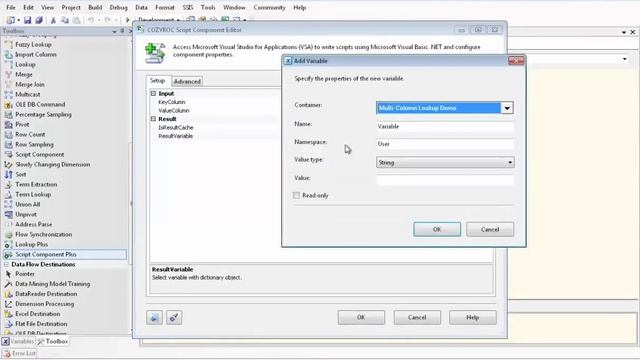Screen dimensions: 640x360
Task: Select OLE DB Command toolbox item
Action: point(40,104)
